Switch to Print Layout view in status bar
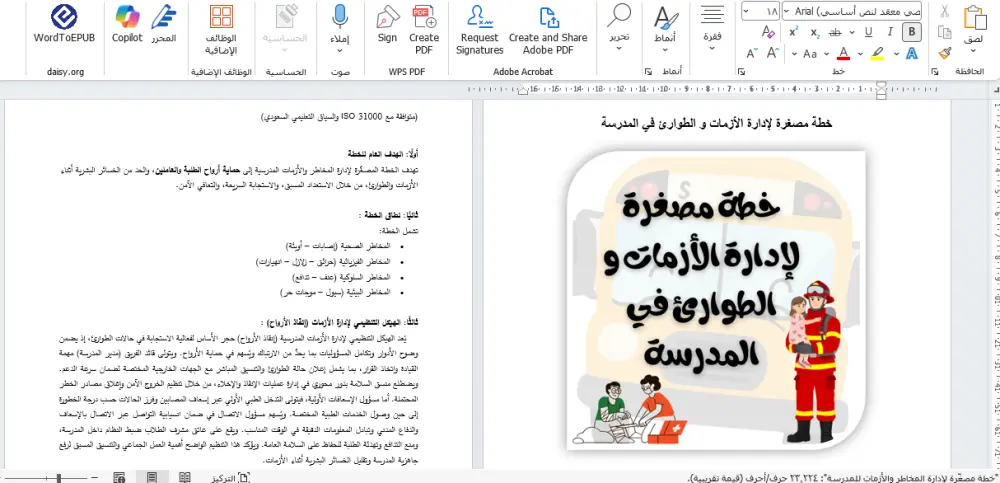This screenshot has width=1000, height=483. pyautogui.click(x=152, y=477)
